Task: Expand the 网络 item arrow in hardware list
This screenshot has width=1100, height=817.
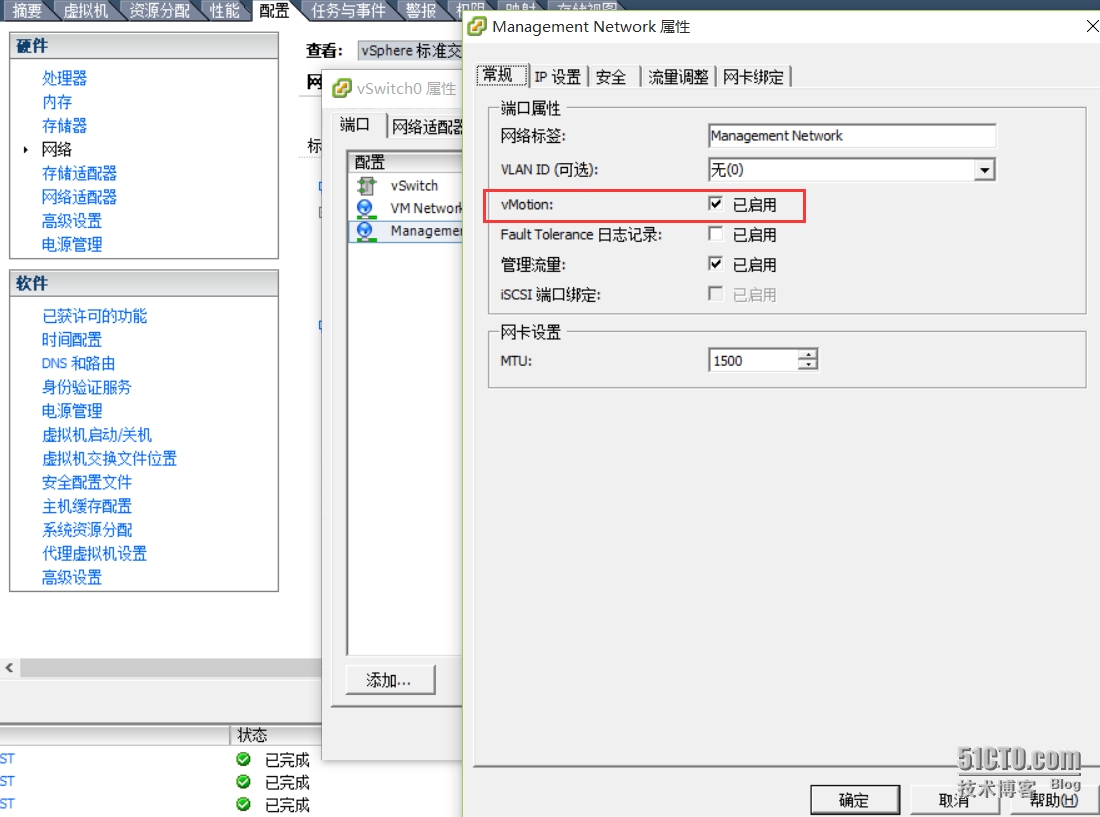Action: [26, 149]
